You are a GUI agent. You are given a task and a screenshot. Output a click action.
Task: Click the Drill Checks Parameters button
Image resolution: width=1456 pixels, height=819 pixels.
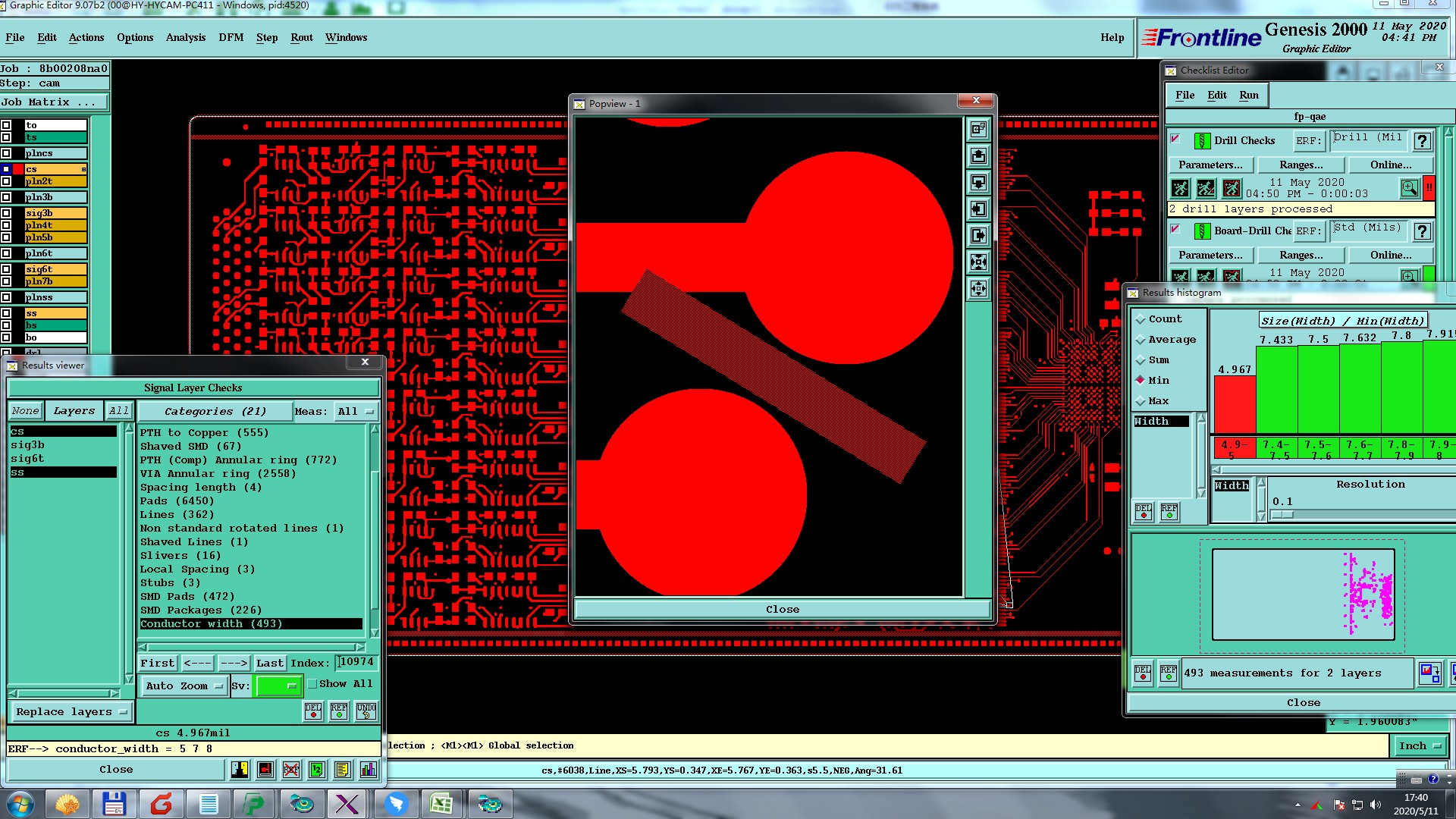coord(1210,165)
